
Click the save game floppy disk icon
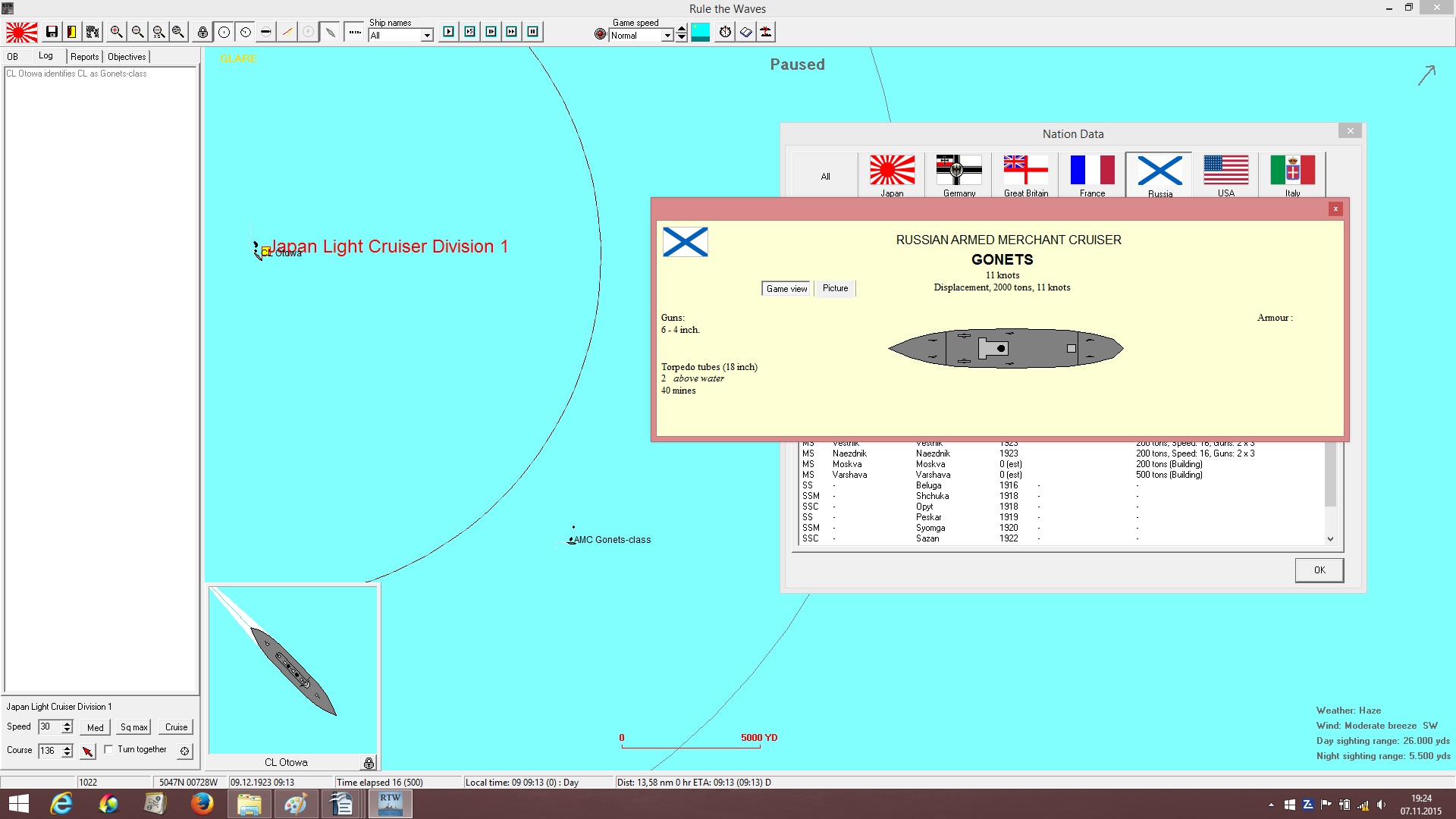pyautogui.click(x=52, y=32)
